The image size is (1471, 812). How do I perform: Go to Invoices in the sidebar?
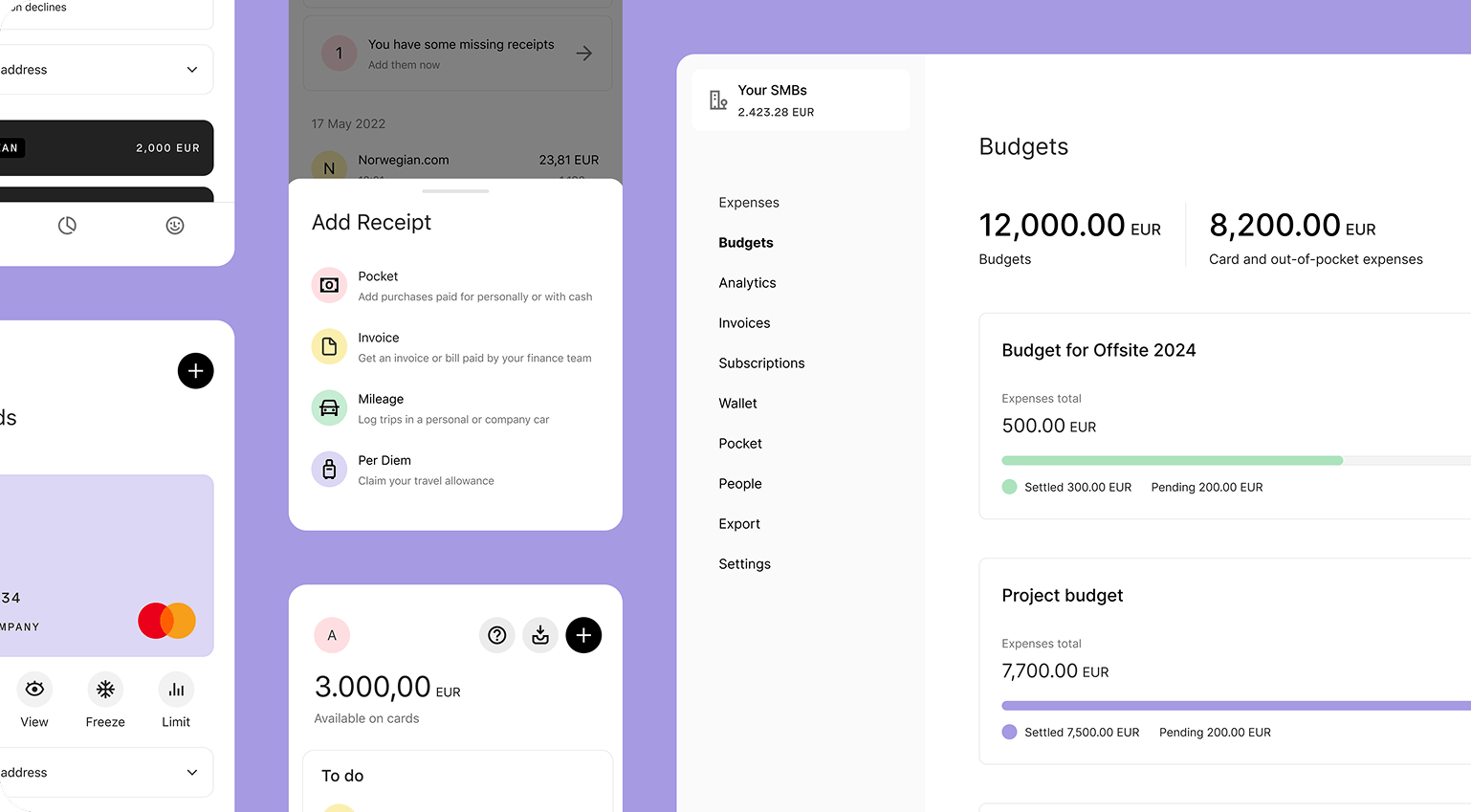click(x=744, y=323)
